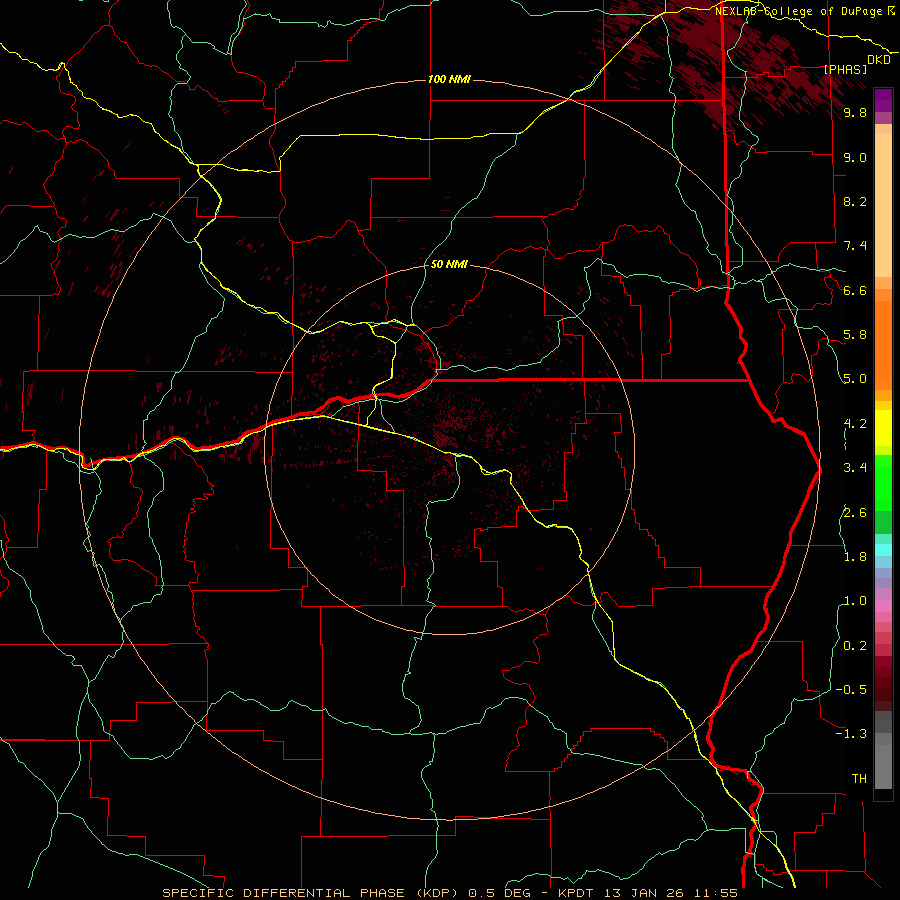Click the 8.2 value on color scale
The image size is (900, 900).
(855, 201)
